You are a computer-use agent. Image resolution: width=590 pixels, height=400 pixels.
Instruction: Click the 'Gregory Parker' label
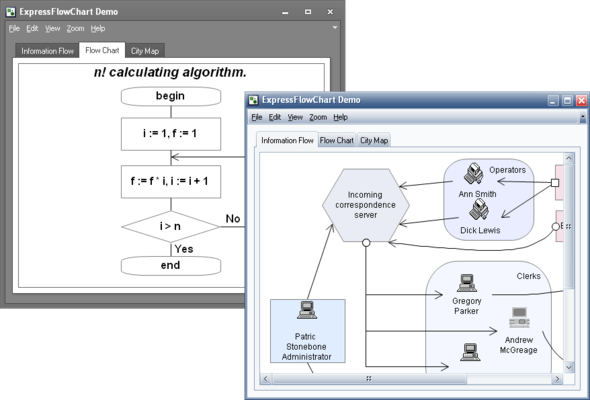click(467, 306)
